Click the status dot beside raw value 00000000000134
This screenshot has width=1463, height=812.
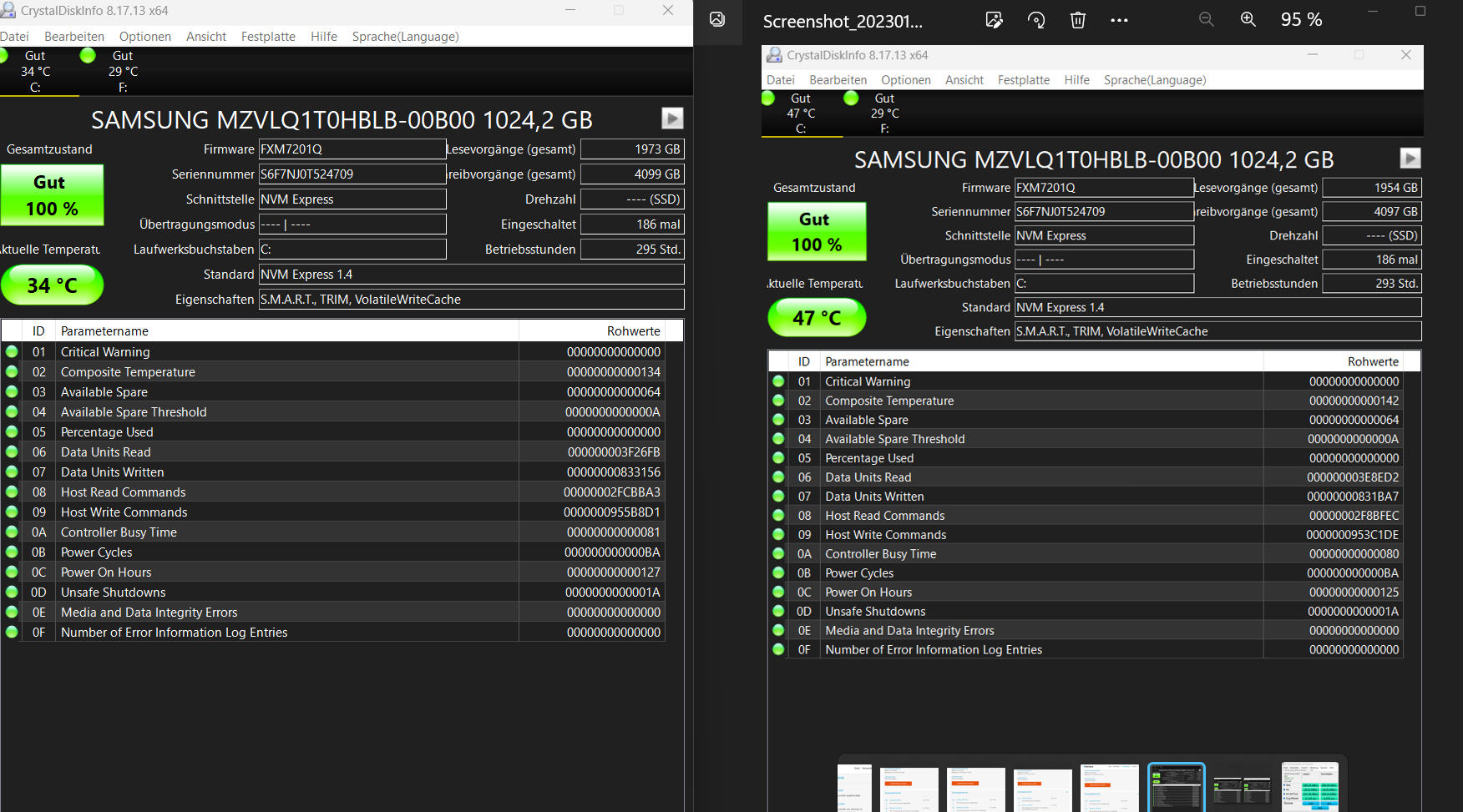coord(12,371)
